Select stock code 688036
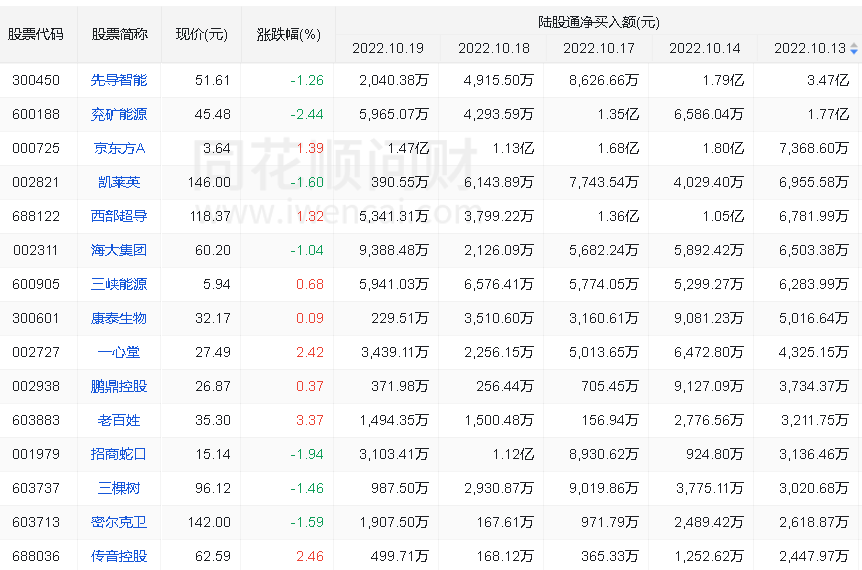Viewport: 862px width, 570px height. tap(36, 556)
